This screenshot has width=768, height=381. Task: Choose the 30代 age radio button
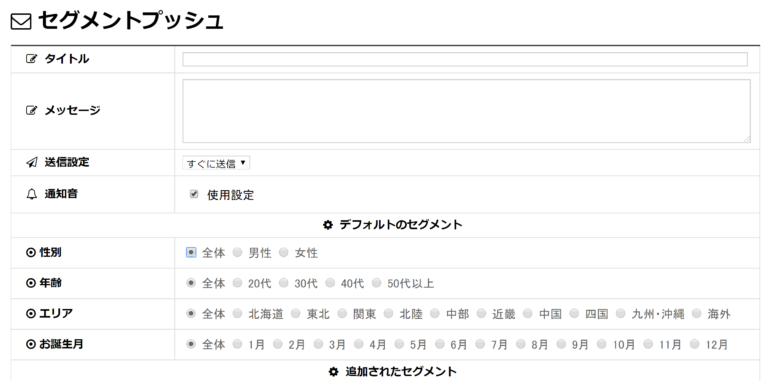tap(284, 283)
